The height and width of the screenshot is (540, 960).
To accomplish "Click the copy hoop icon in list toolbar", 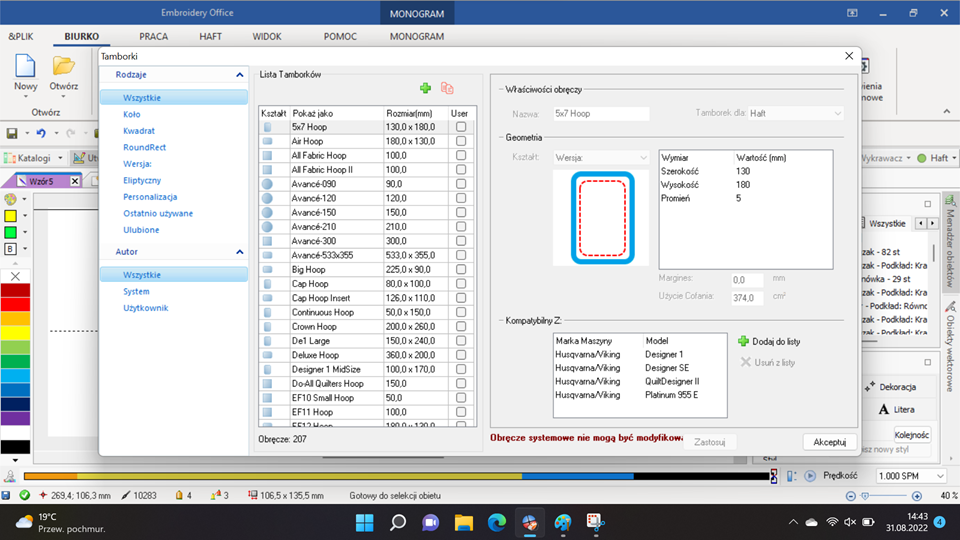I will coord(447,88).
